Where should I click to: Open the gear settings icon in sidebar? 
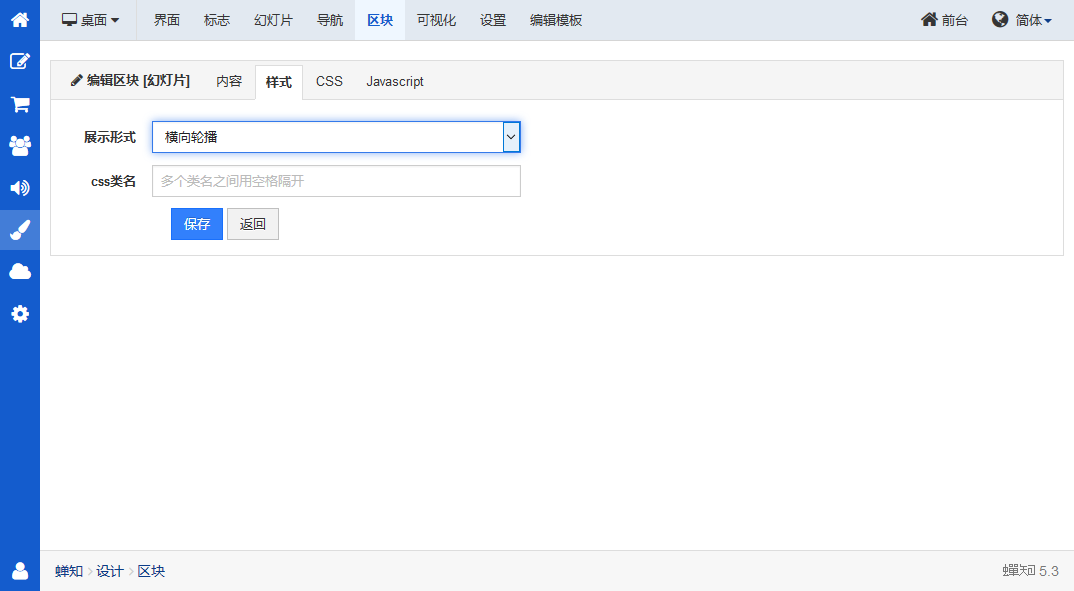[x=19, y=314]
